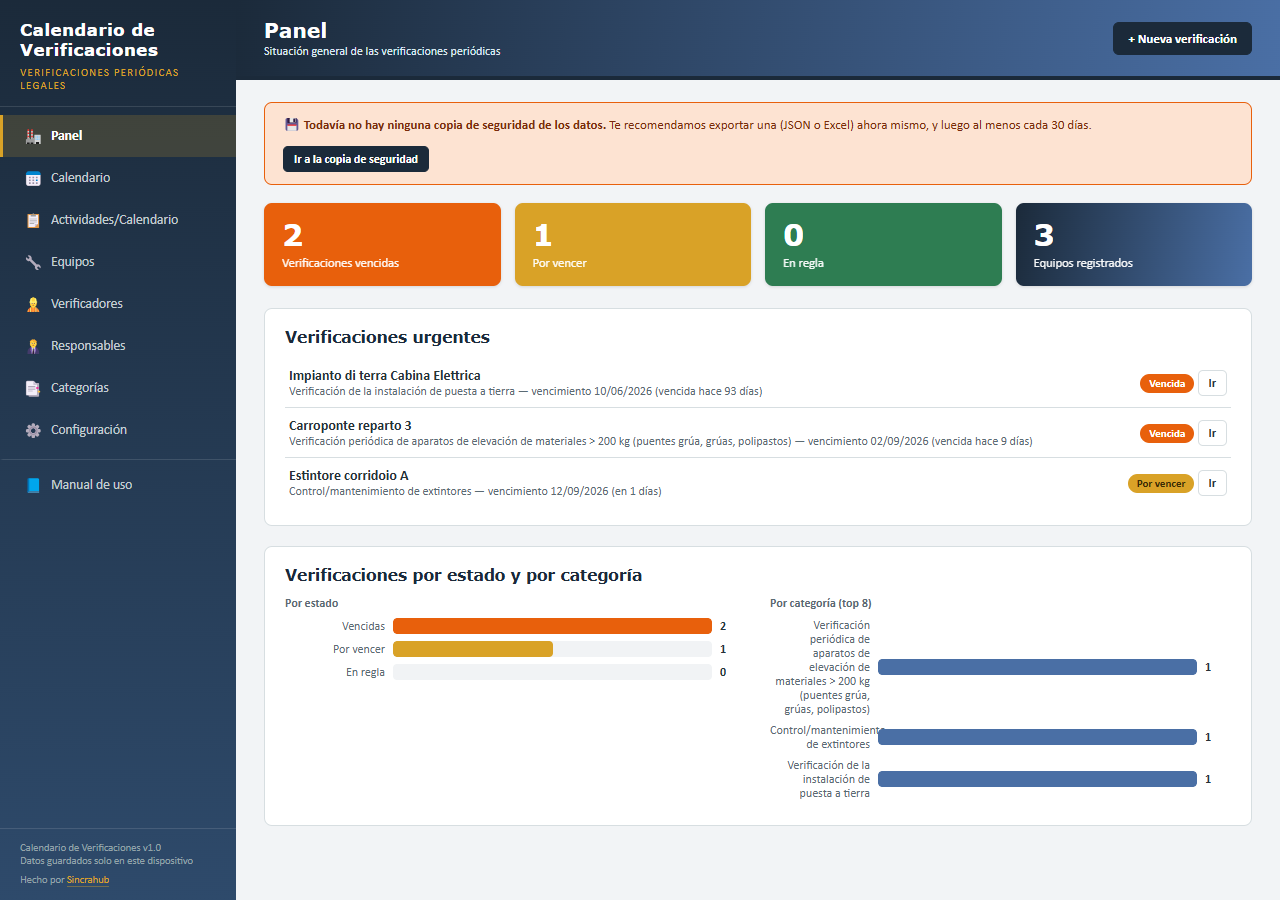Click the Por categoría (top 8) label
Screen dimensions: 1280x900
821,603
